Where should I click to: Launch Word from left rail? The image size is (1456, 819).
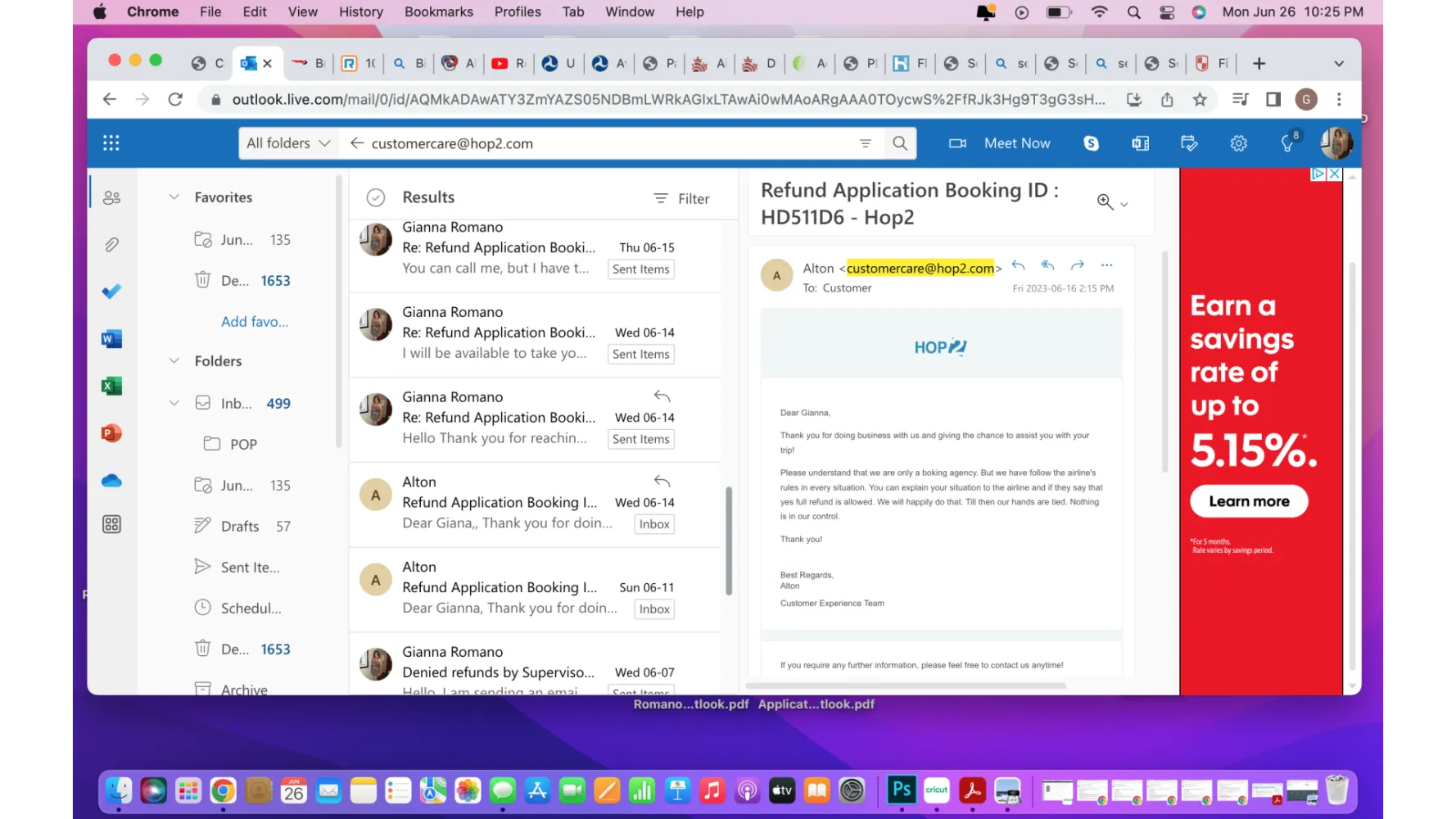[112, 339]
